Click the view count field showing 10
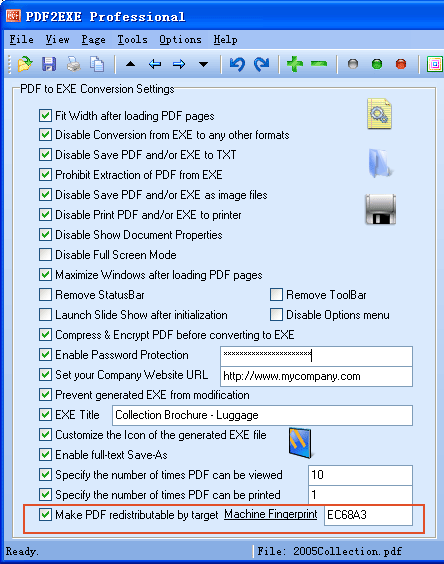444x564 pixels. coord(360,475)
